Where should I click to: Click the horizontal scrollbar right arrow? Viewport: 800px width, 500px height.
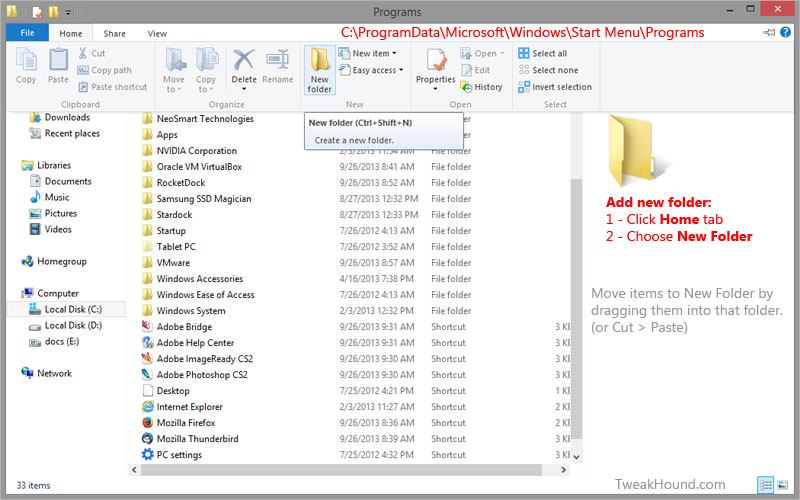563,470
